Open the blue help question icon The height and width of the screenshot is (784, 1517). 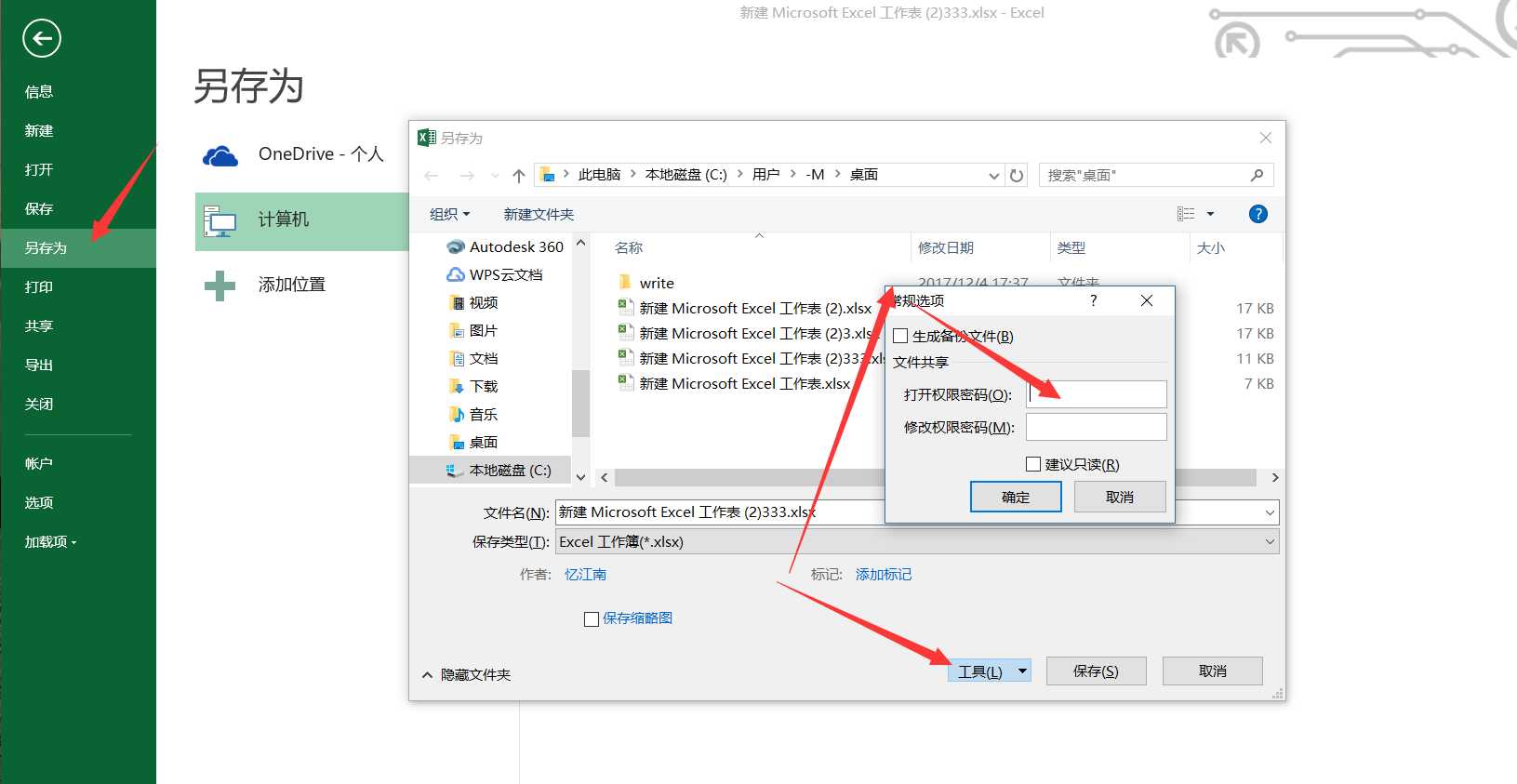pyautogui.click(x=1258, y=214)
